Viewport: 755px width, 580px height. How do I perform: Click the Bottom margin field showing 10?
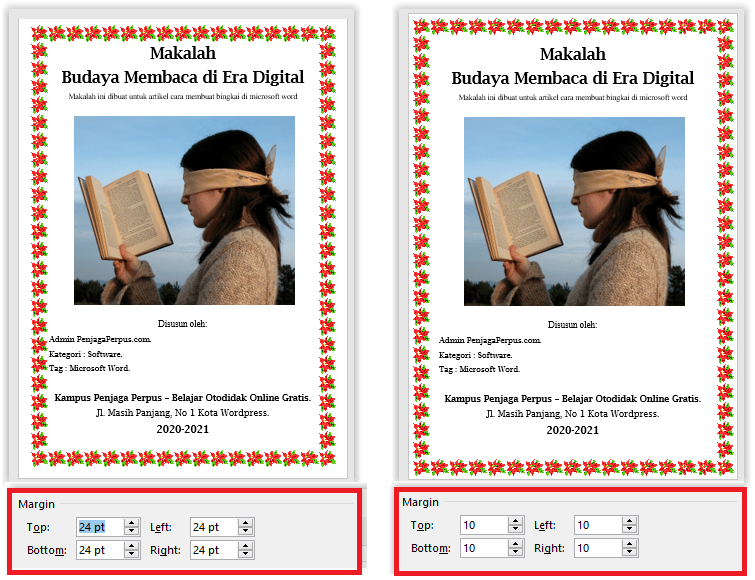[x=484, y=548]
